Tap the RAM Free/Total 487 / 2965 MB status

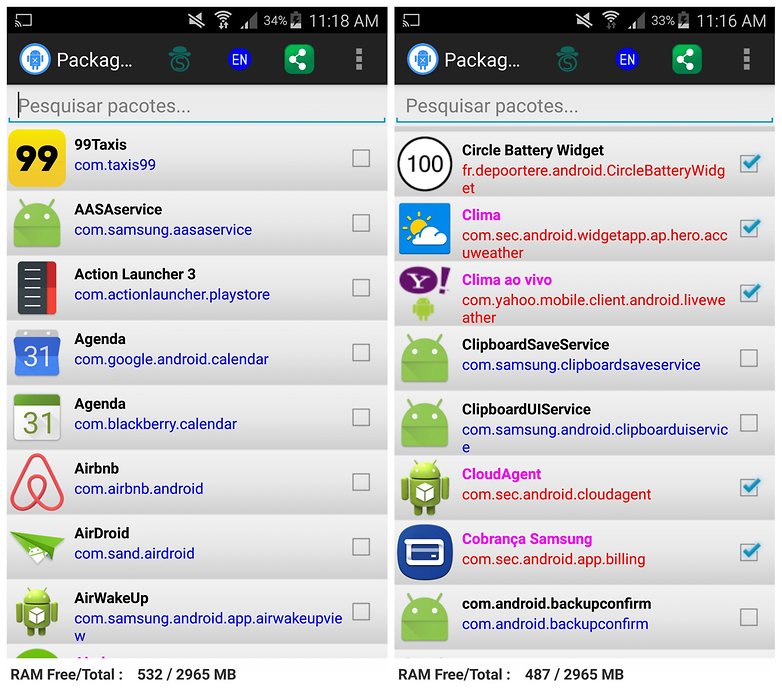[x=511, y=675]
